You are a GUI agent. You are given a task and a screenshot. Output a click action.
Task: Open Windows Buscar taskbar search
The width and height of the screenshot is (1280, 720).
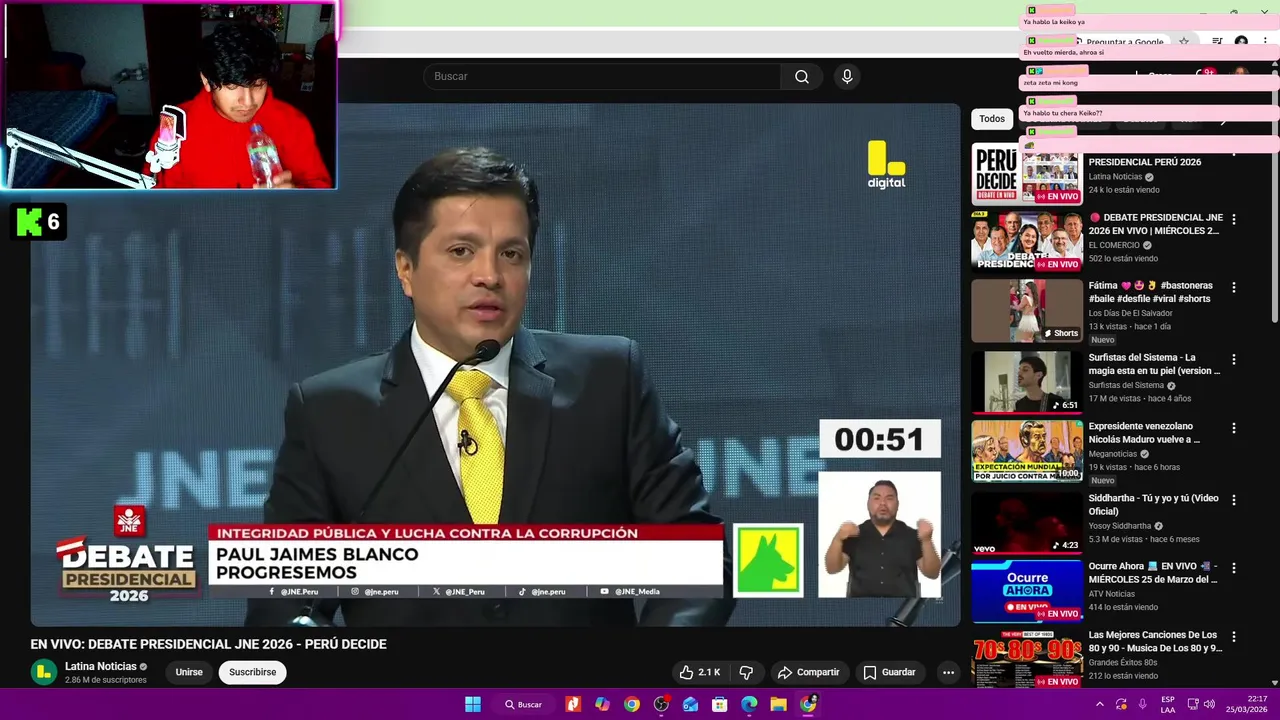(x=523, y=704)
